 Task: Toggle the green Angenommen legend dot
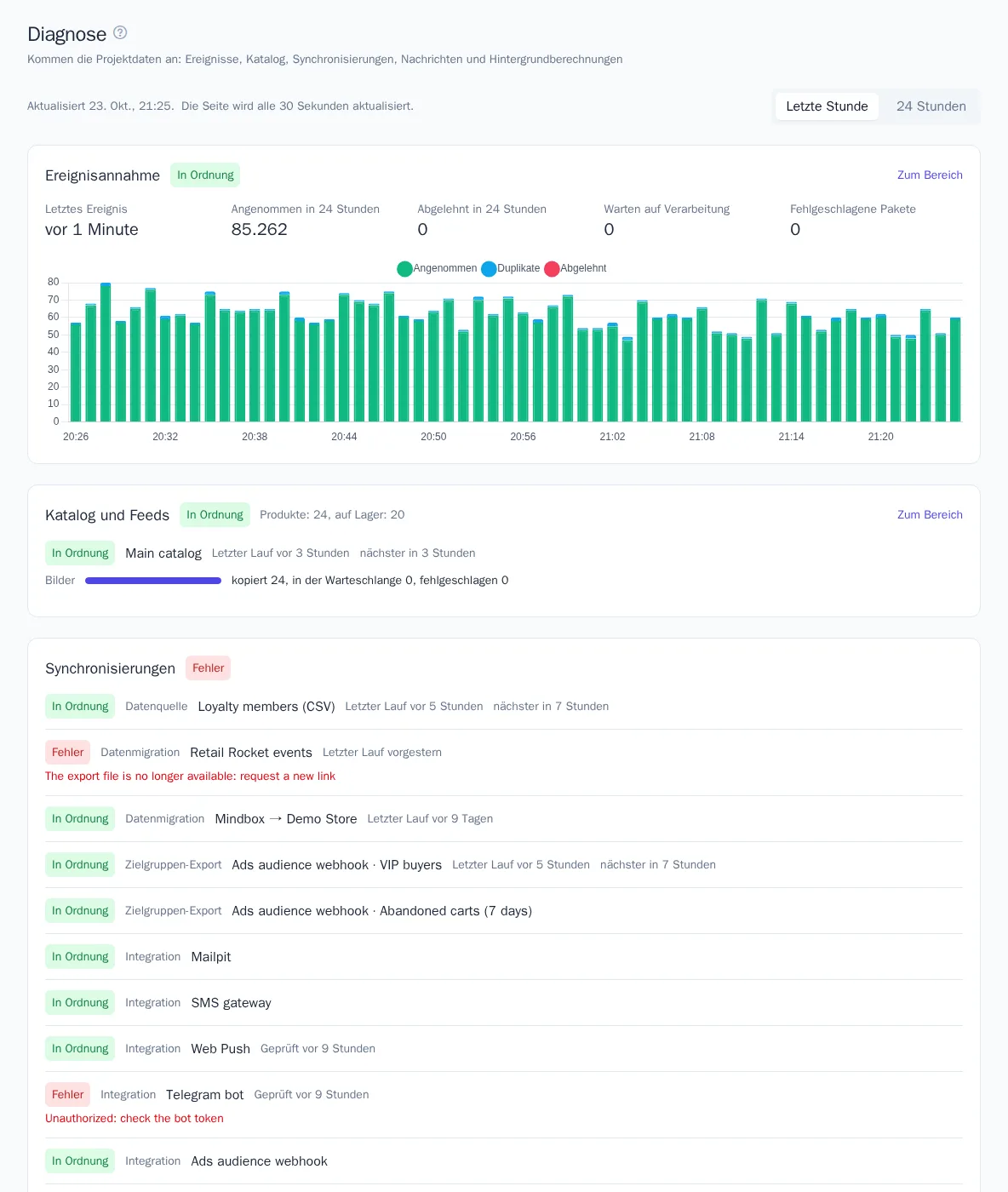pyautogui.click(x=404, y=268)
